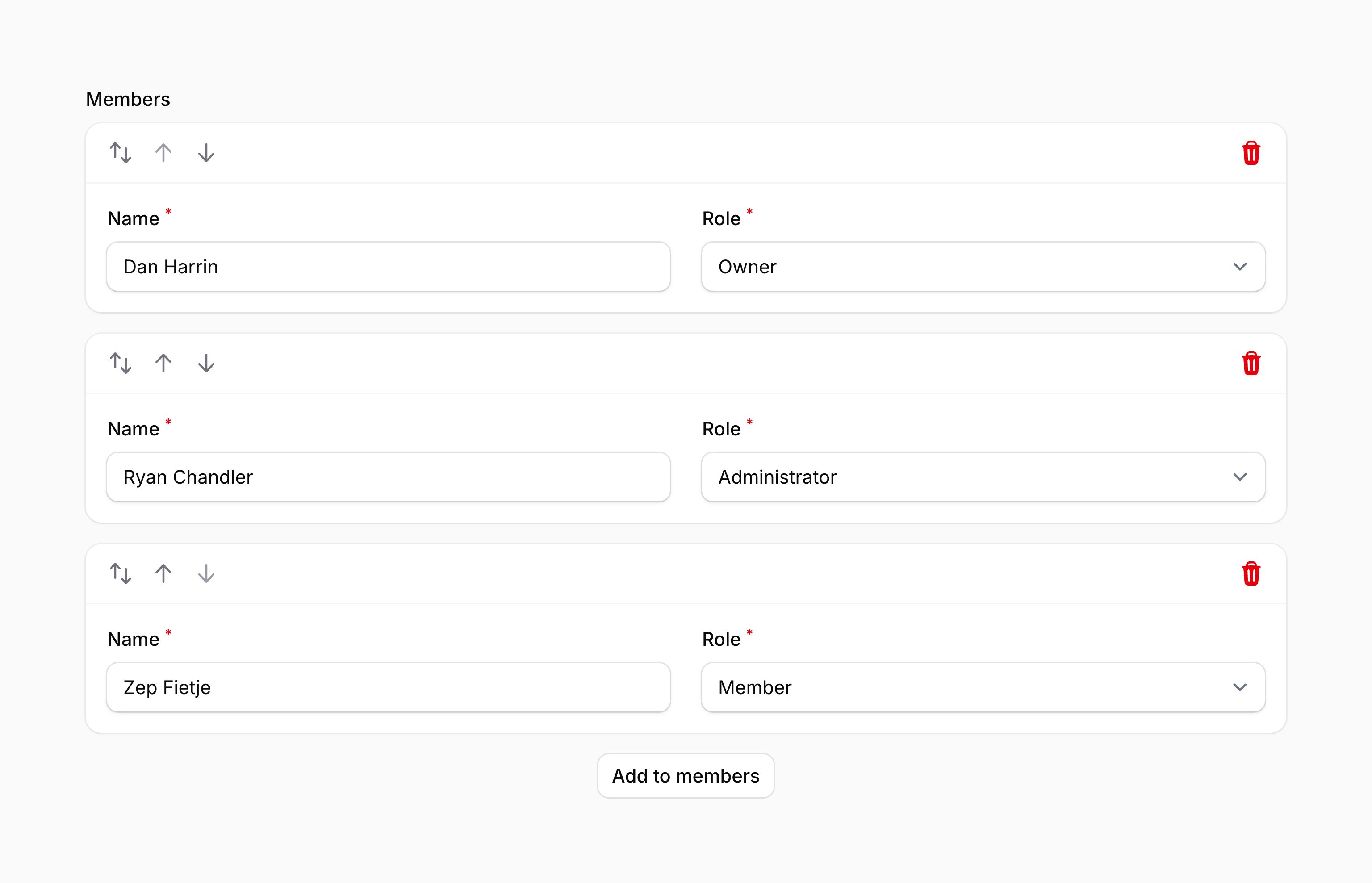Click reorder handle on Dan Harrin row
Image resolution: width=1372 pixels, height=883 pixels.
click(121, 153)
